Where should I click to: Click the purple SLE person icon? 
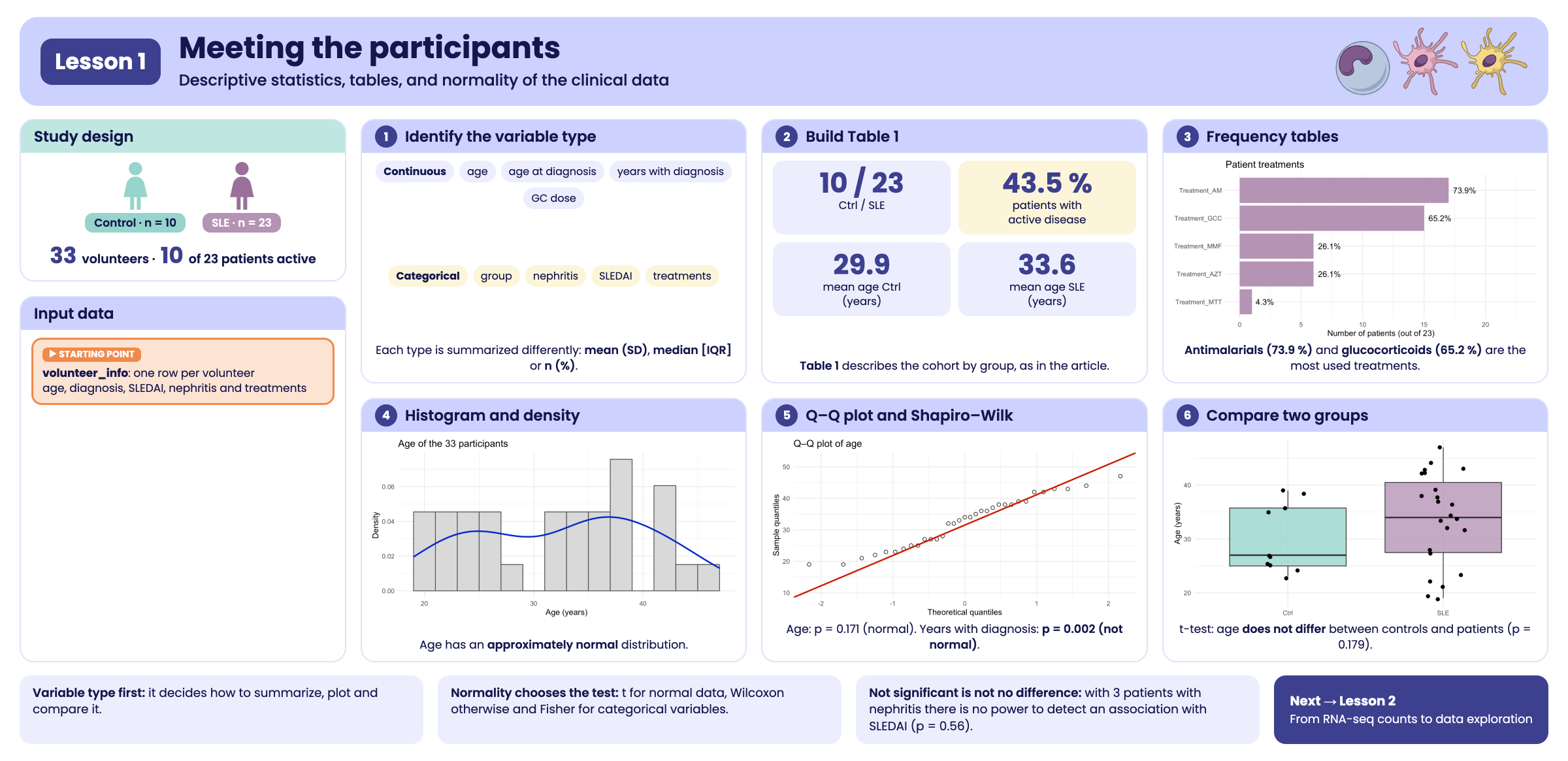click(242, 186)
